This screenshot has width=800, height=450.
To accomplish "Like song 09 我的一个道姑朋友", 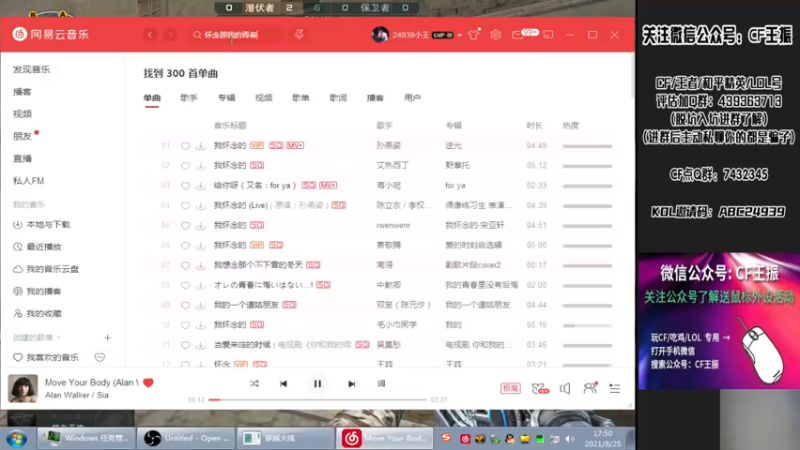I will (x=185, y=305).
